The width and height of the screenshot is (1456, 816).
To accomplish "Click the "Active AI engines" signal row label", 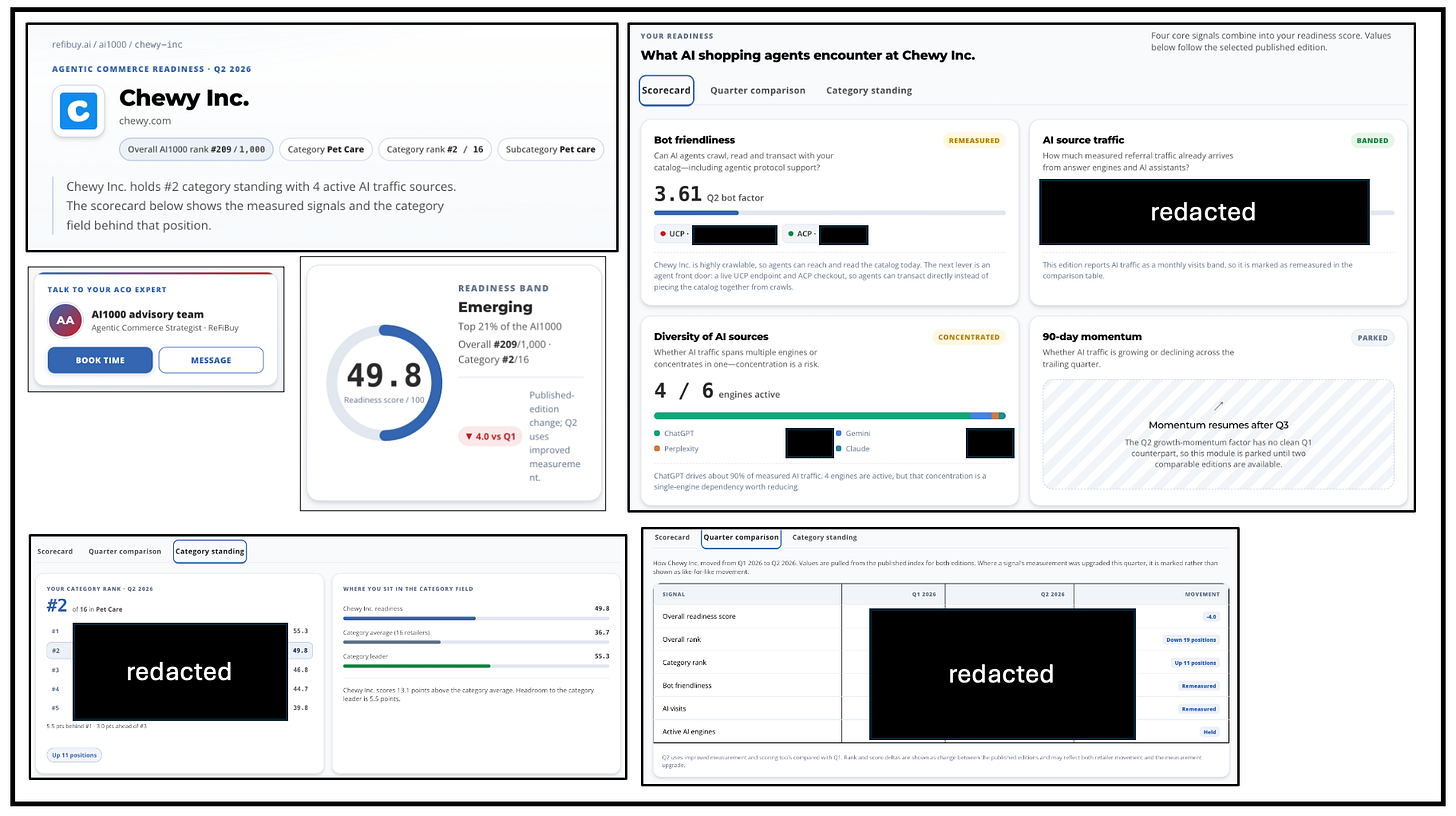I will pyautogui.click(x=689, y=732).
